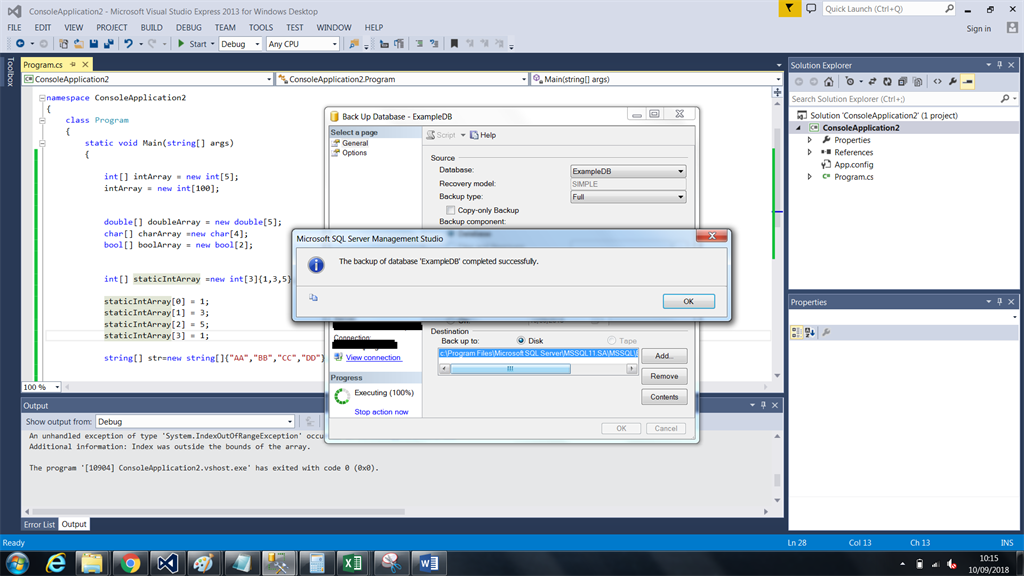
Task: Open the ConsoleApplication2 project navigation dropdown
Action: click(148, 79)
